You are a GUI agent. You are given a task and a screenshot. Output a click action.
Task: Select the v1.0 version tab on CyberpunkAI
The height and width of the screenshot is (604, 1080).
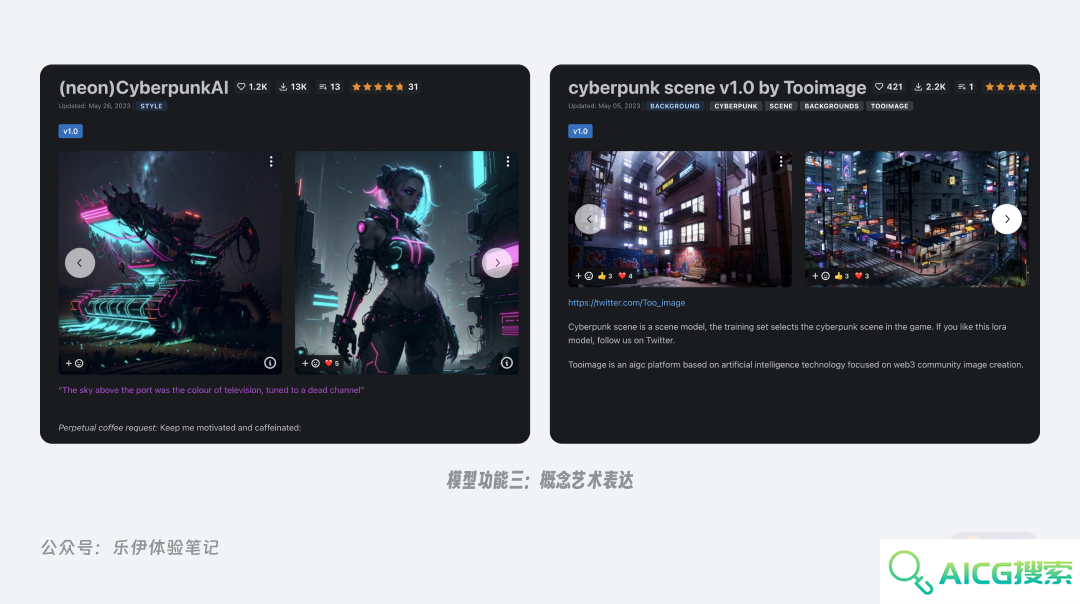(70, 131)
